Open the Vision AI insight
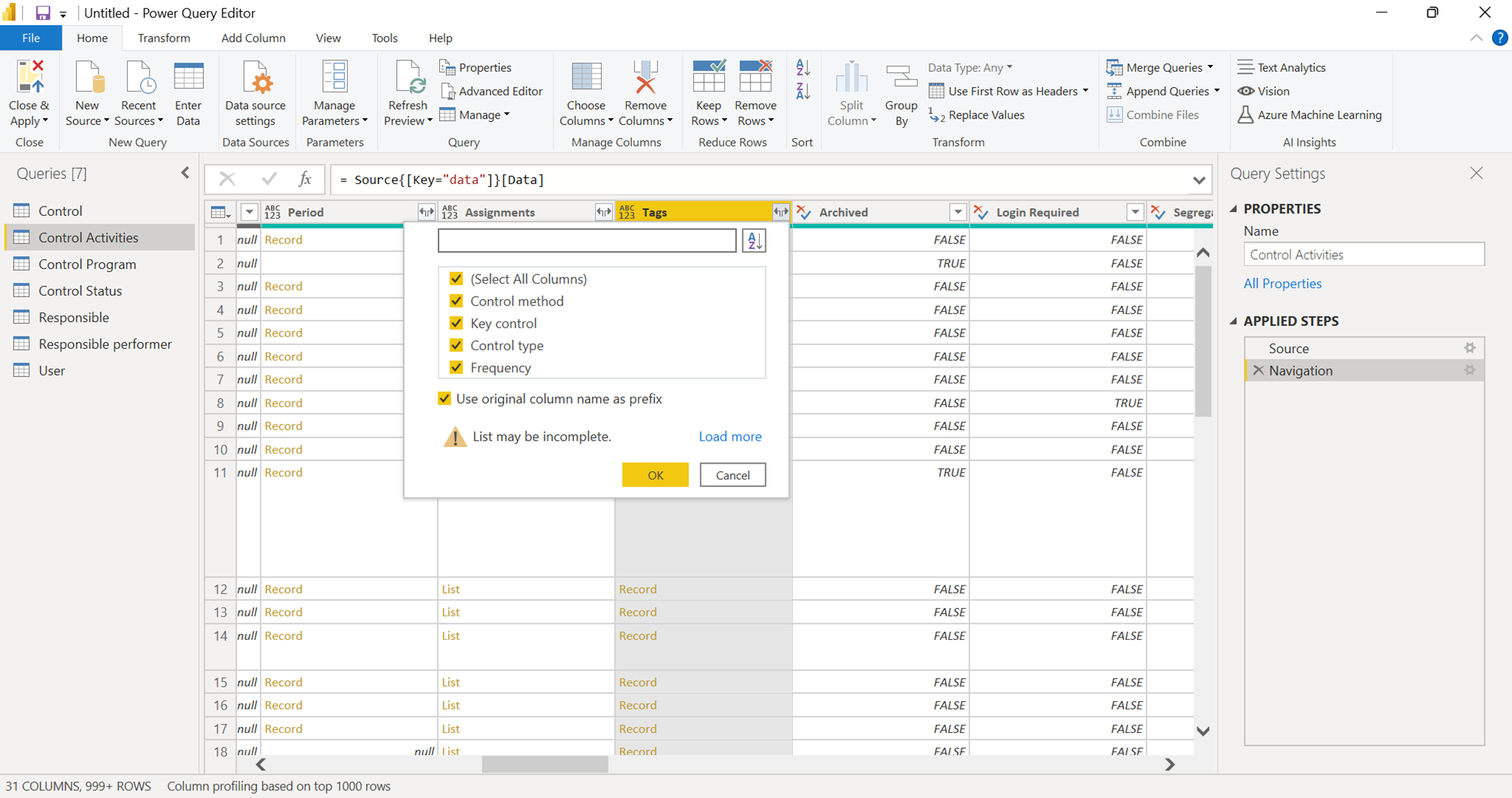1512x798 pixels. coord(1263,91)
